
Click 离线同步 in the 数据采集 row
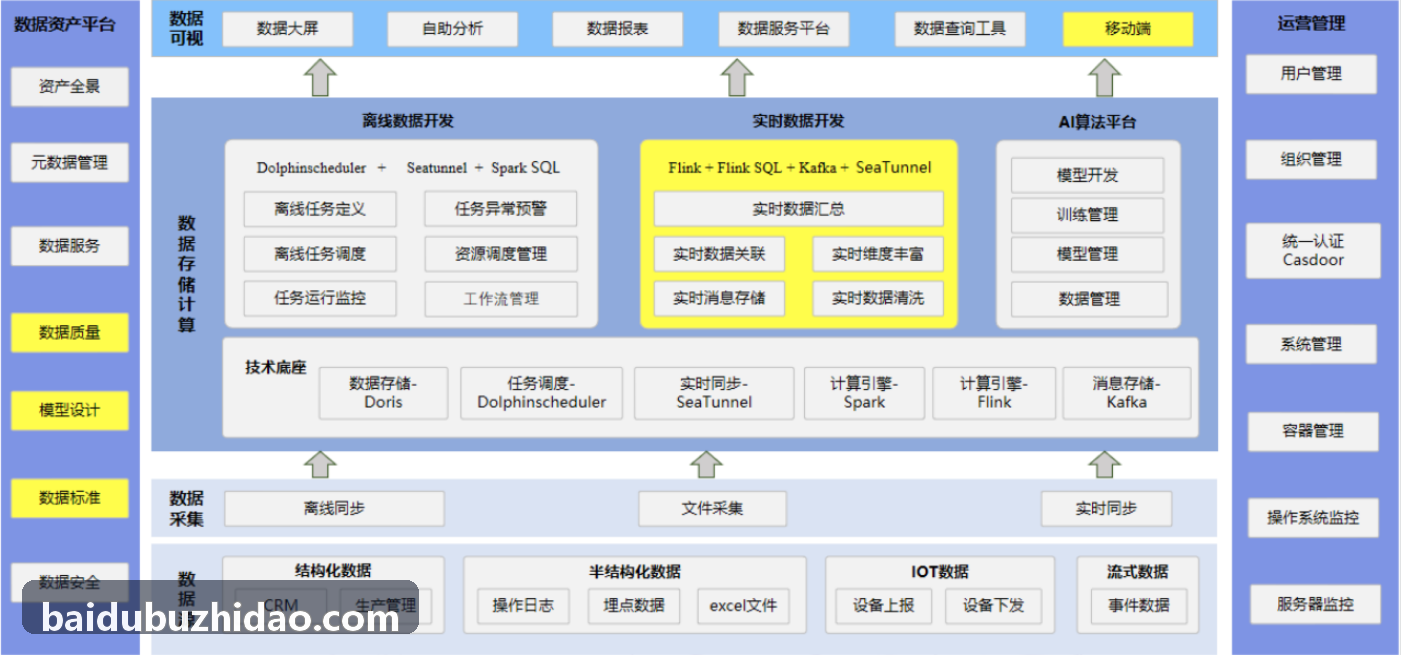334,508
